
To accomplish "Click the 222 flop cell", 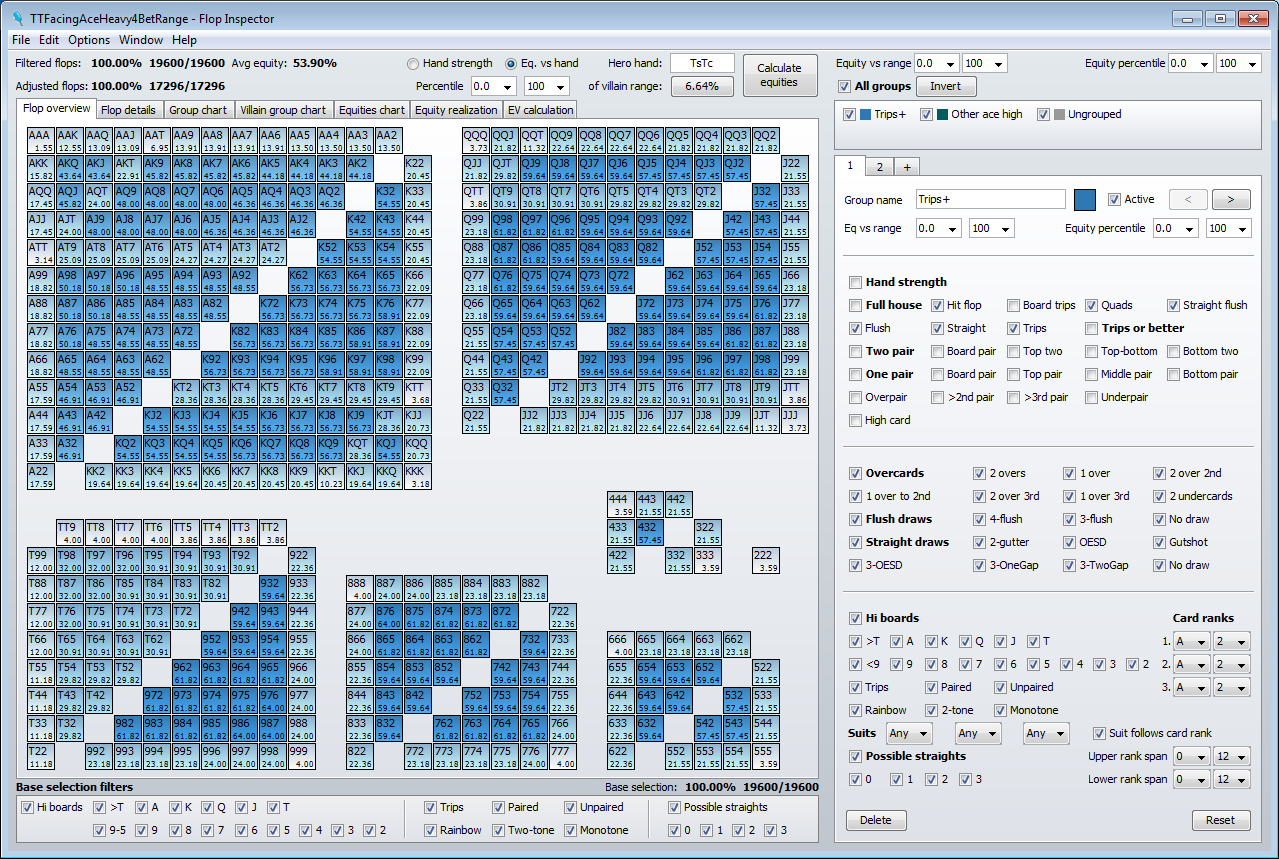I will (765, 561).
